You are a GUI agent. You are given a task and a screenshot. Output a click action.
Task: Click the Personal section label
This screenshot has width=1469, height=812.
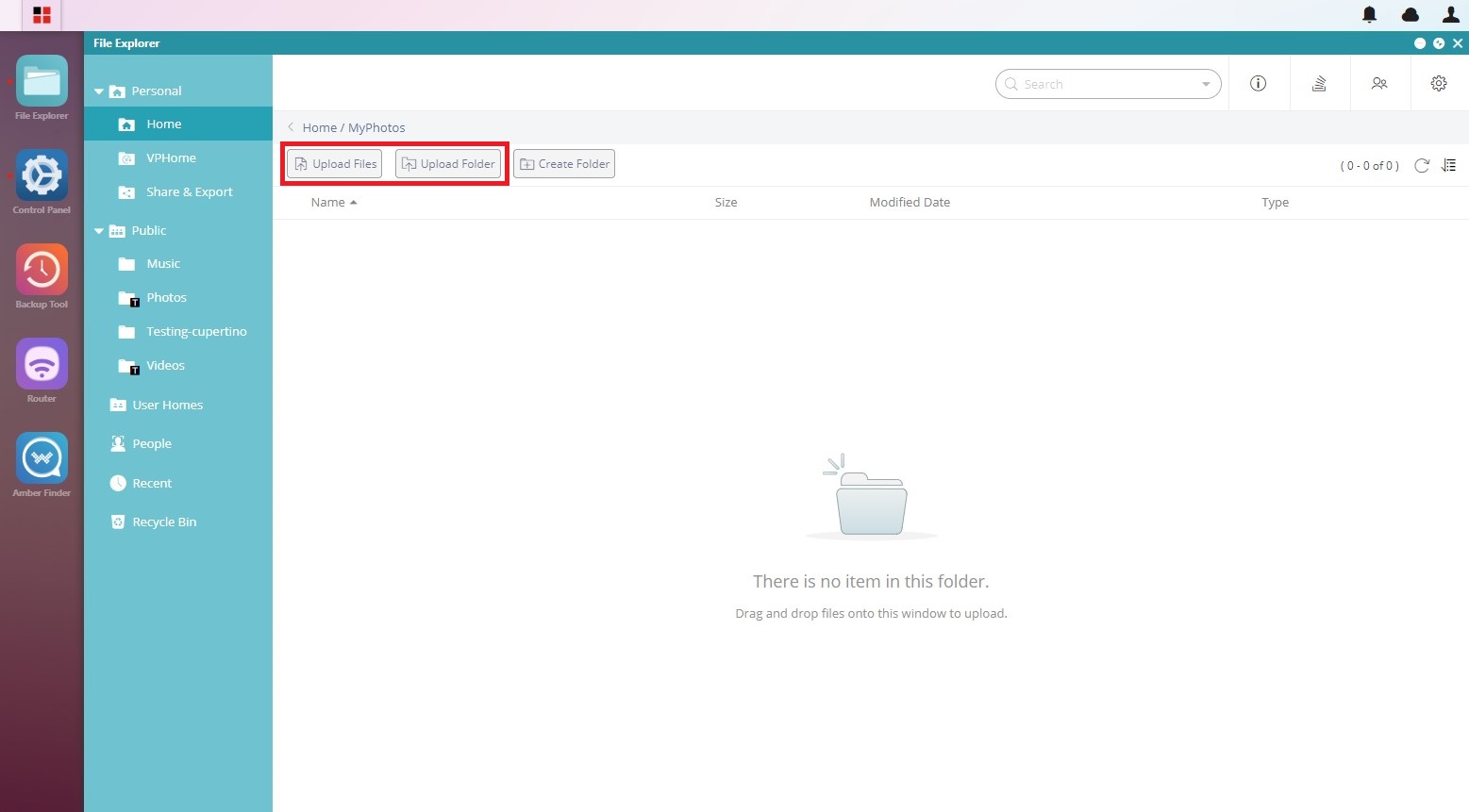(x=157, y=91)
